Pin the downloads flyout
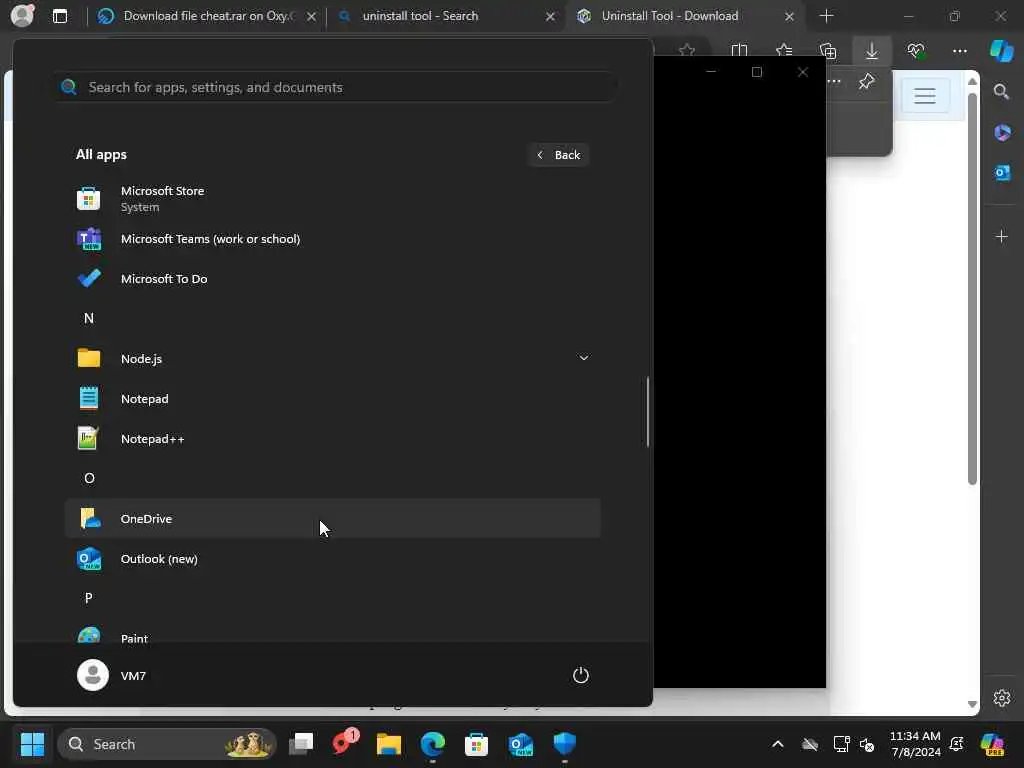 point(867,82)
